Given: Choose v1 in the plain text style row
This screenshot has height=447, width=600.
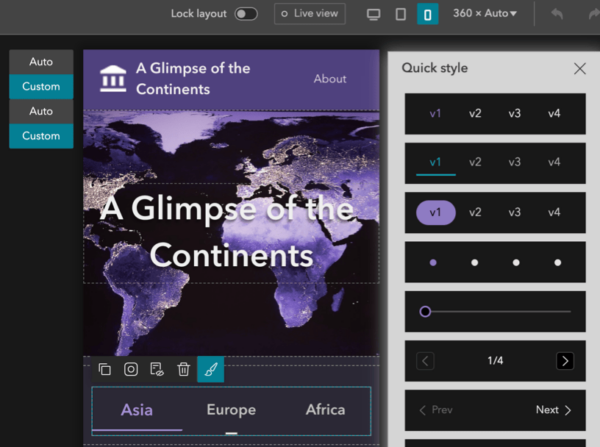Looking at the screenshot, I should coord(435,113).
